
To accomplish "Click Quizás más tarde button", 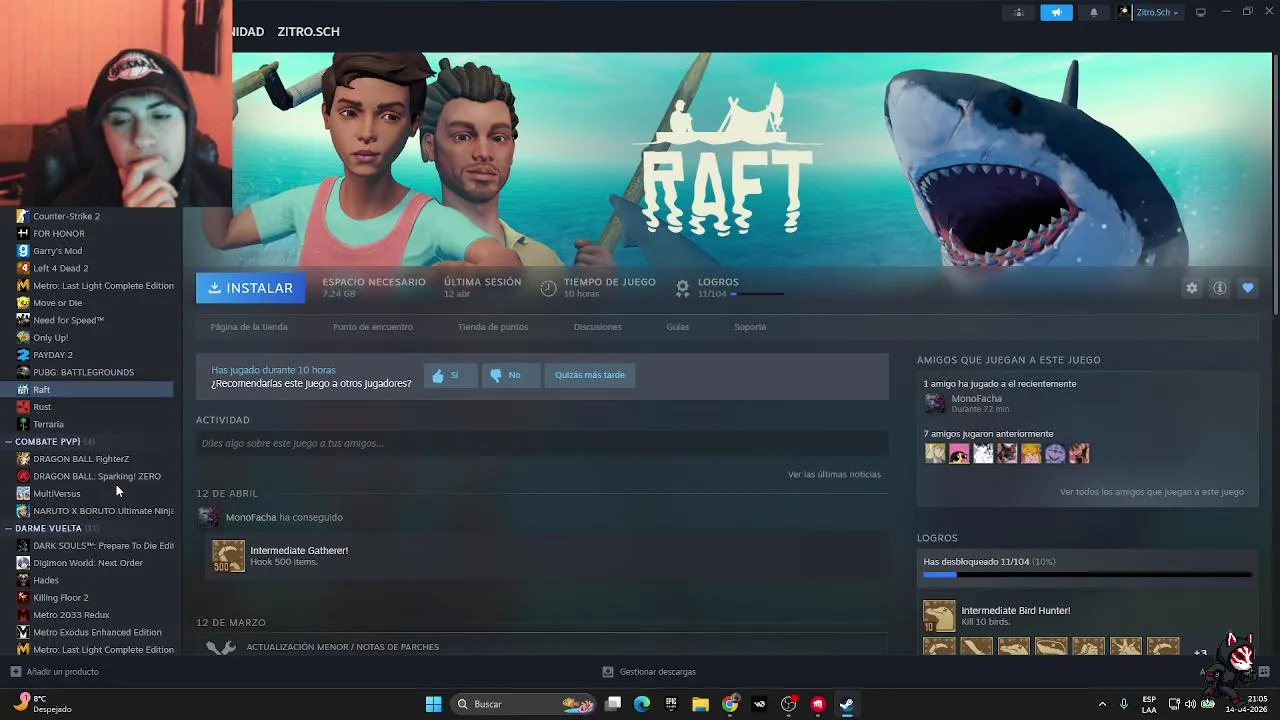I will click(x=590, y=375).
